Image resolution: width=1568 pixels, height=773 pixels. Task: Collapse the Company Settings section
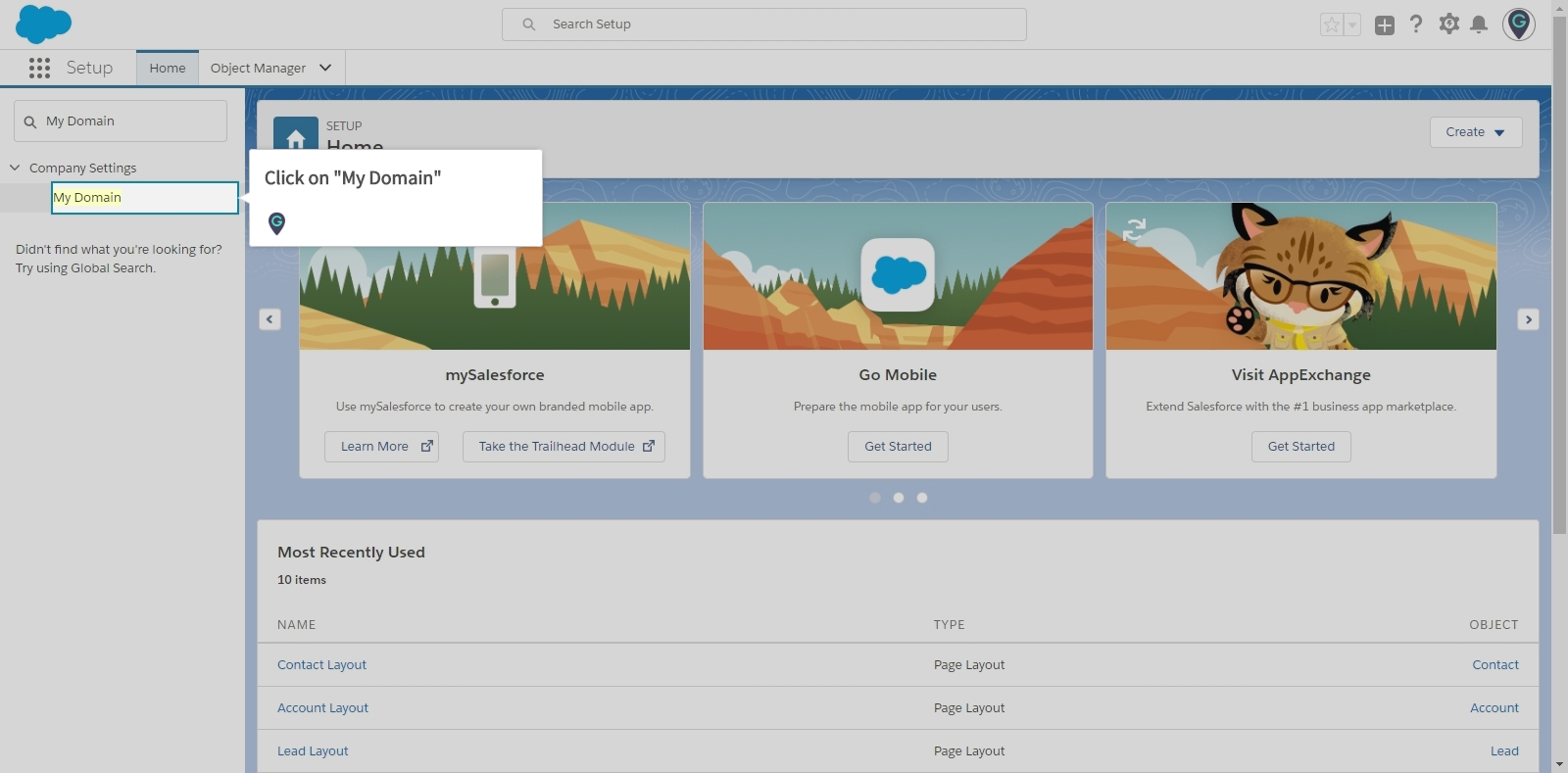pyautogui.click(x=15, y=168)
